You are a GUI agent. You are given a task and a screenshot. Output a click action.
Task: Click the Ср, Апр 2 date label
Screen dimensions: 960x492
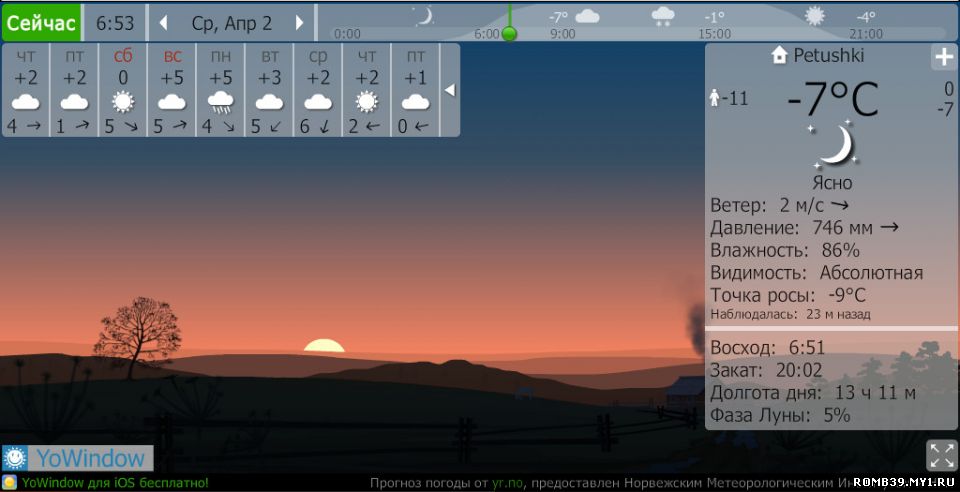pos(231,22)
